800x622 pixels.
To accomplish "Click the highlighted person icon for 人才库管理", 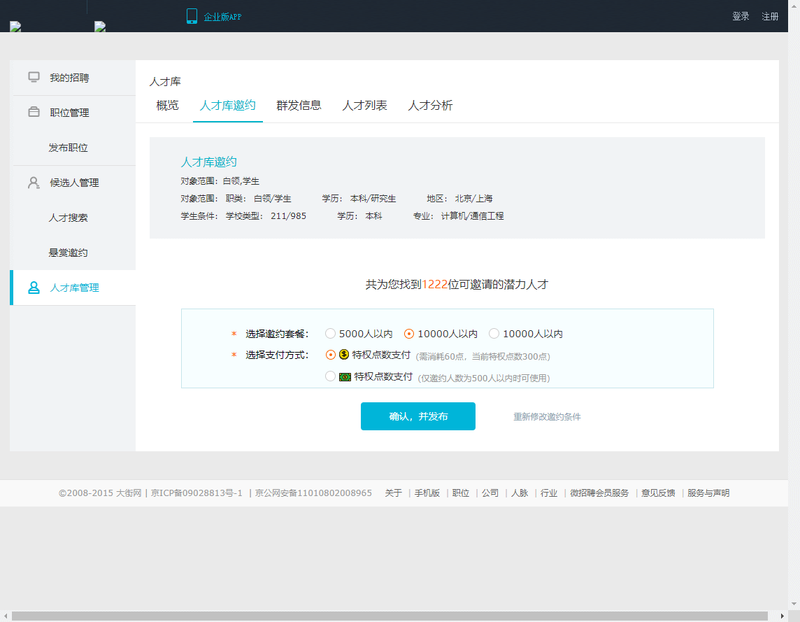I will pos(34,287).
